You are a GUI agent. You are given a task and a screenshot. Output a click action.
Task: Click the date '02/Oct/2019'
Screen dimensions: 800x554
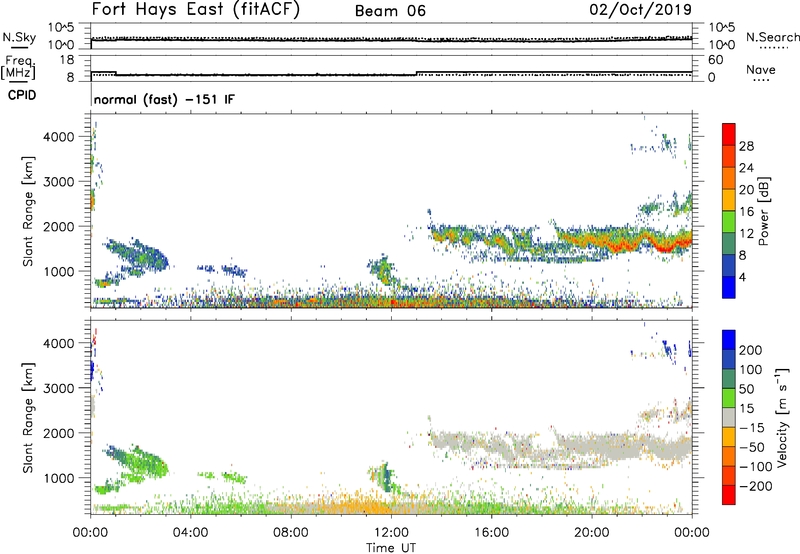[x=641, y=10]
